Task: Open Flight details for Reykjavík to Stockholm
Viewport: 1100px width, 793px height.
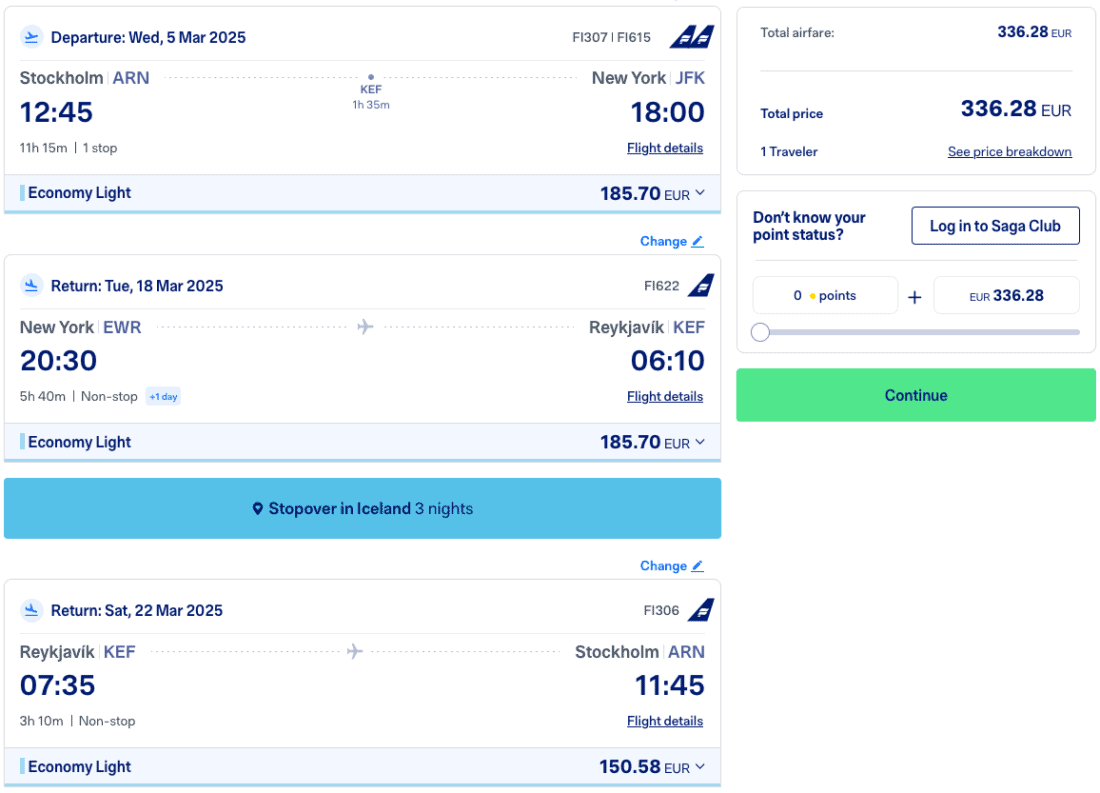Action: tap(665, 721)
